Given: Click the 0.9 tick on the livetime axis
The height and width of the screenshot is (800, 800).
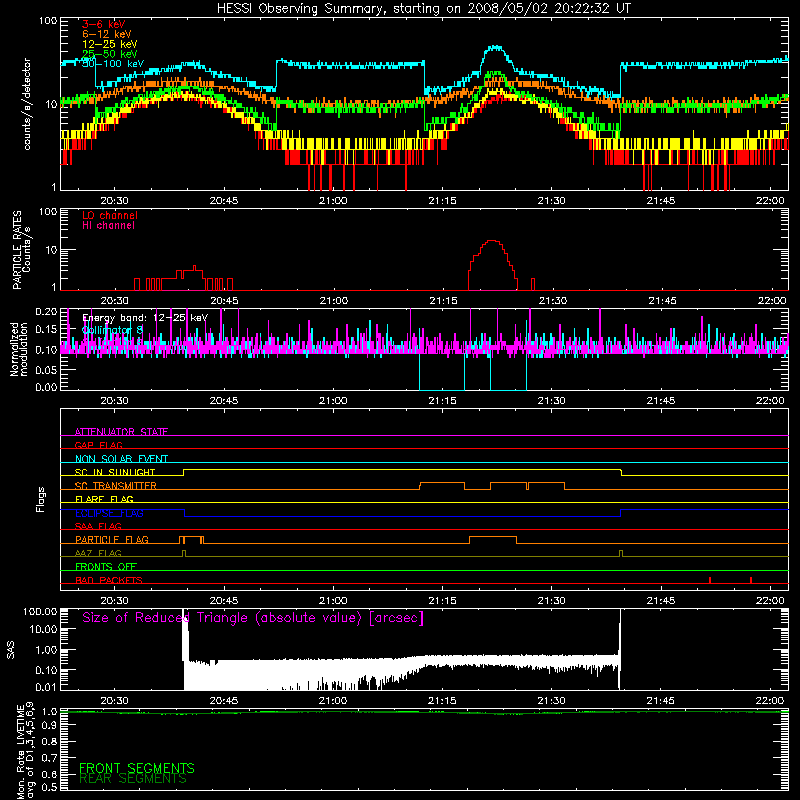Looking at the screenshot, I should pyautogui.click(x=49, y=726).
